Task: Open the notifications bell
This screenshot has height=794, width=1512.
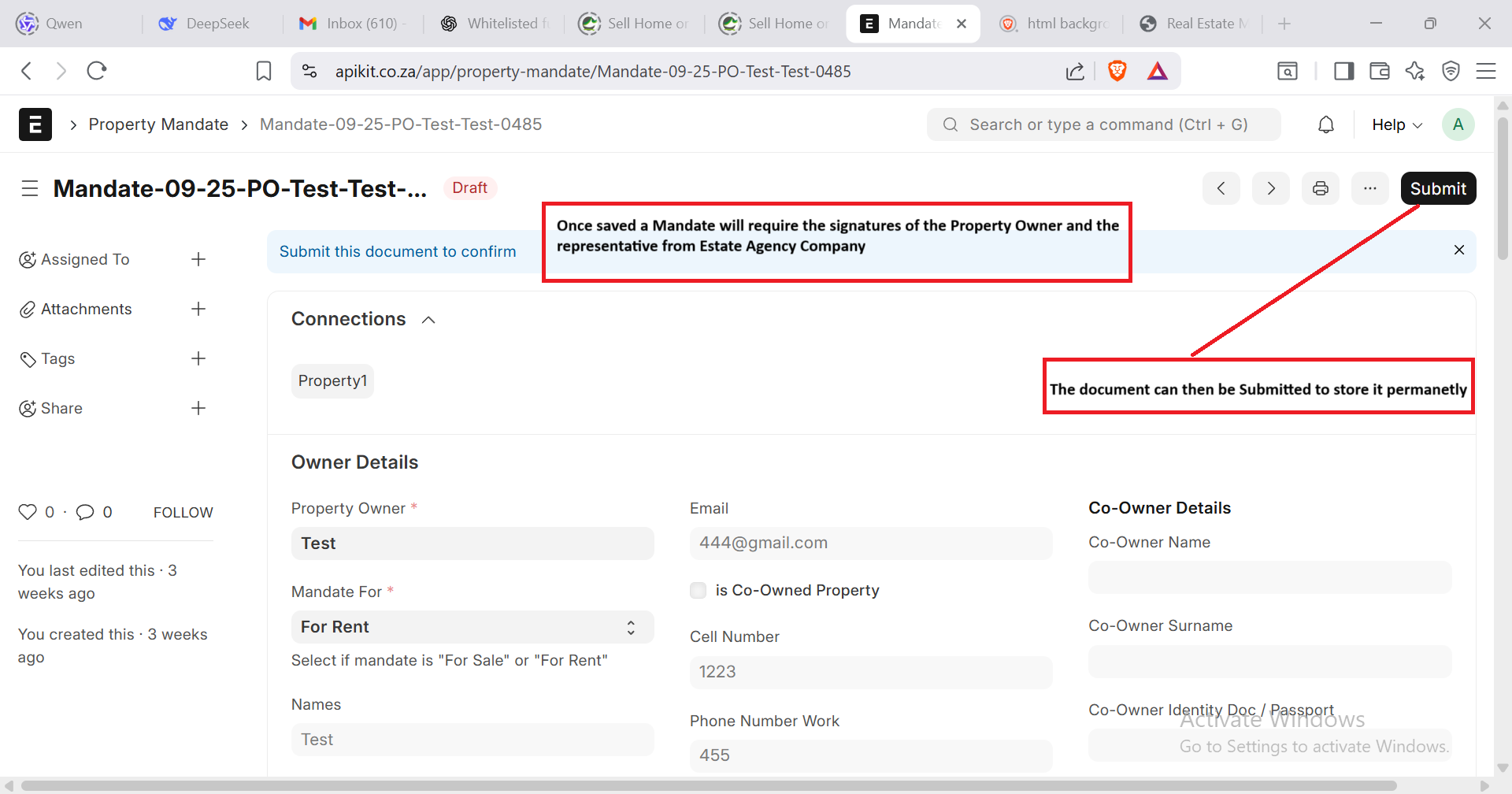Action: [x=1326, y=124]
